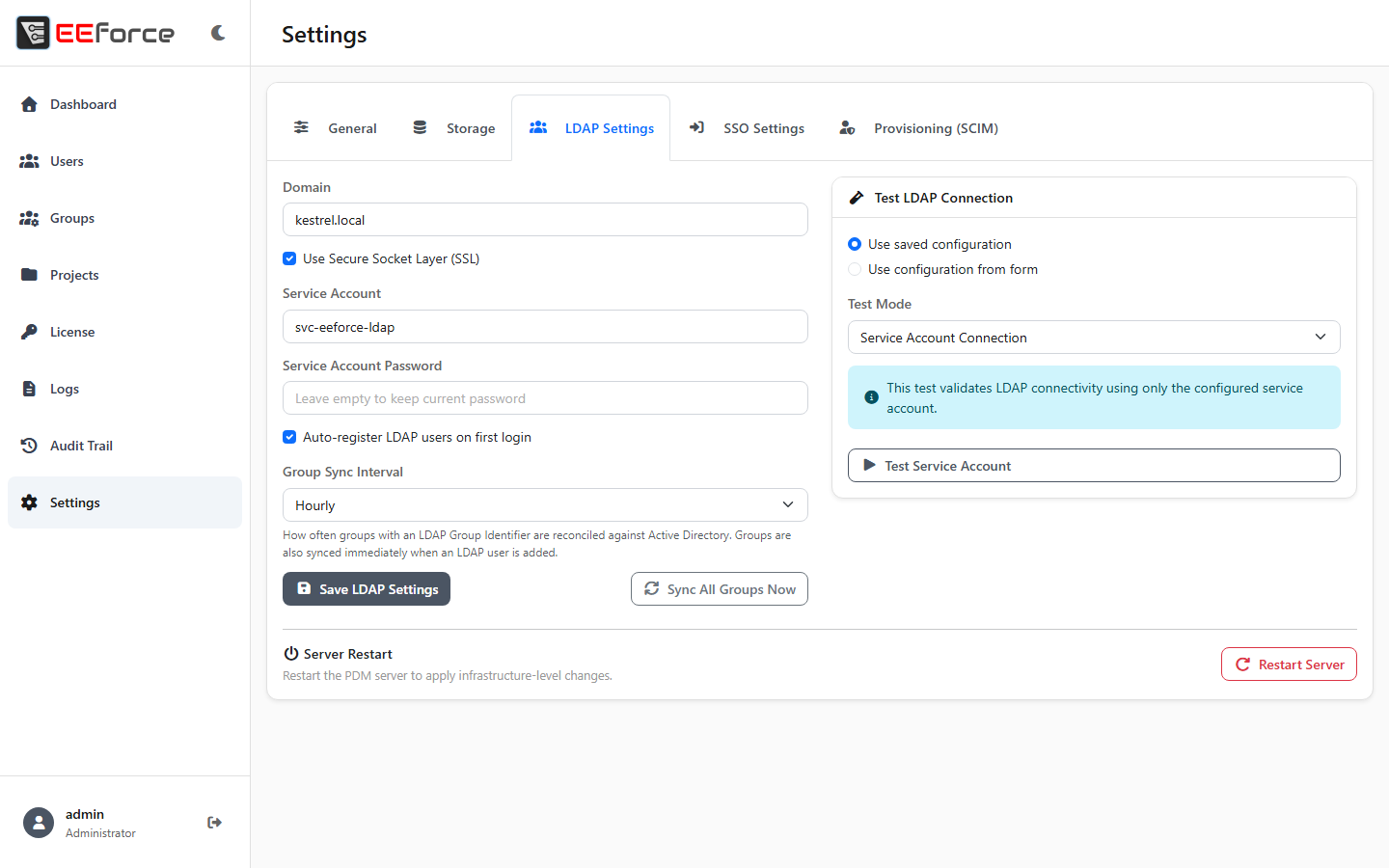Open the Provisioning (SCIM) tab
The width and height of the screenshot is (1389, 868).
click(918, 128)
